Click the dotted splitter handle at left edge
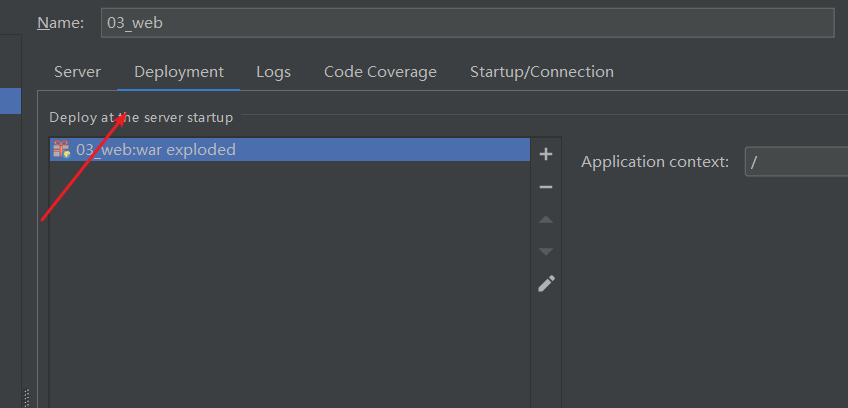This screenshot has width=848, height=408. 27,397
